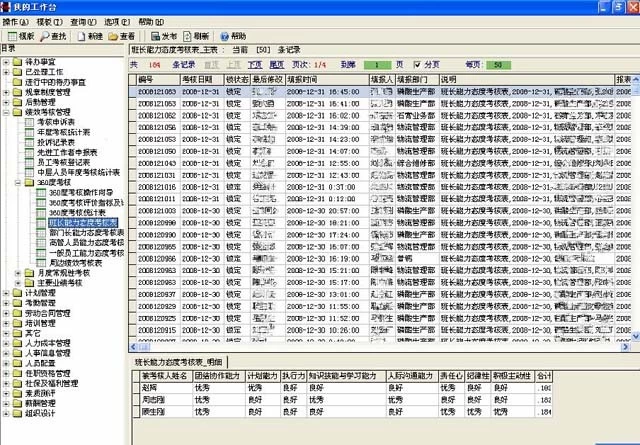This screenshot has width=640, height=445.
Task: Open the 操作 menu
Action: click(x=14, y=20)
